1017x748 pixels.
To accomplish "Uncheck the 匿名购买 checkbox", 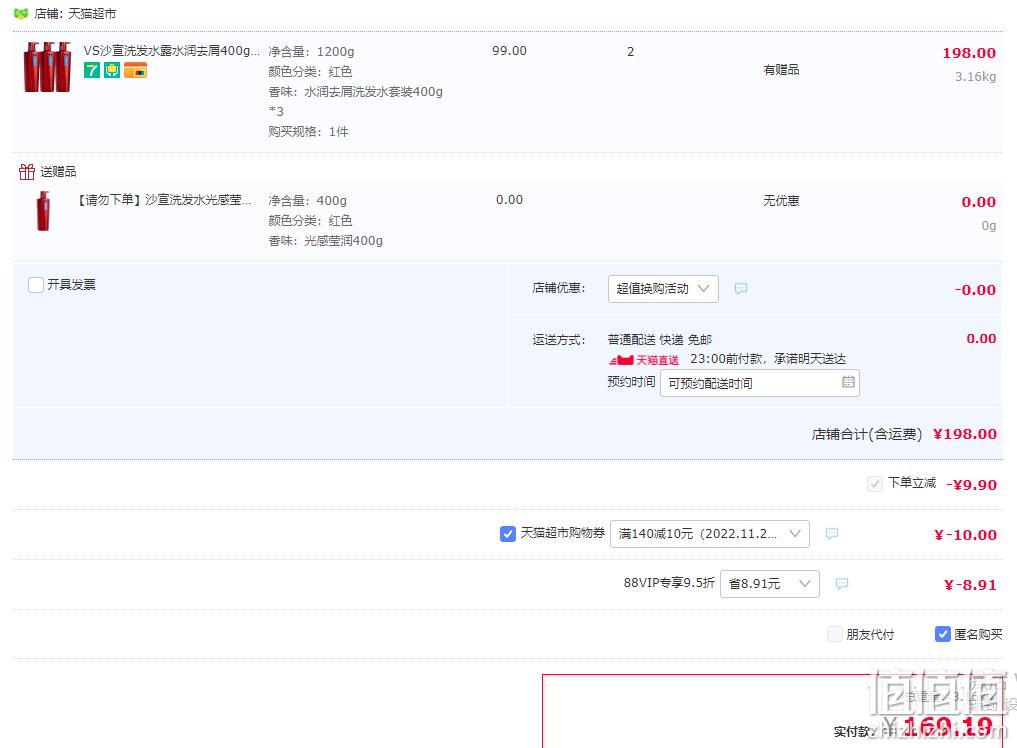I will point(942,634).
